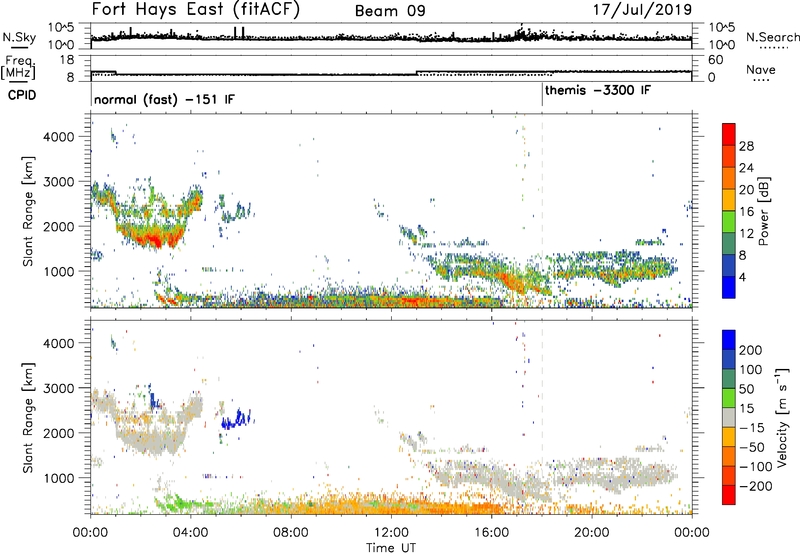Click the '200' velocity colorbar tick
Screen dimensions: 800x554
[750, 350]
